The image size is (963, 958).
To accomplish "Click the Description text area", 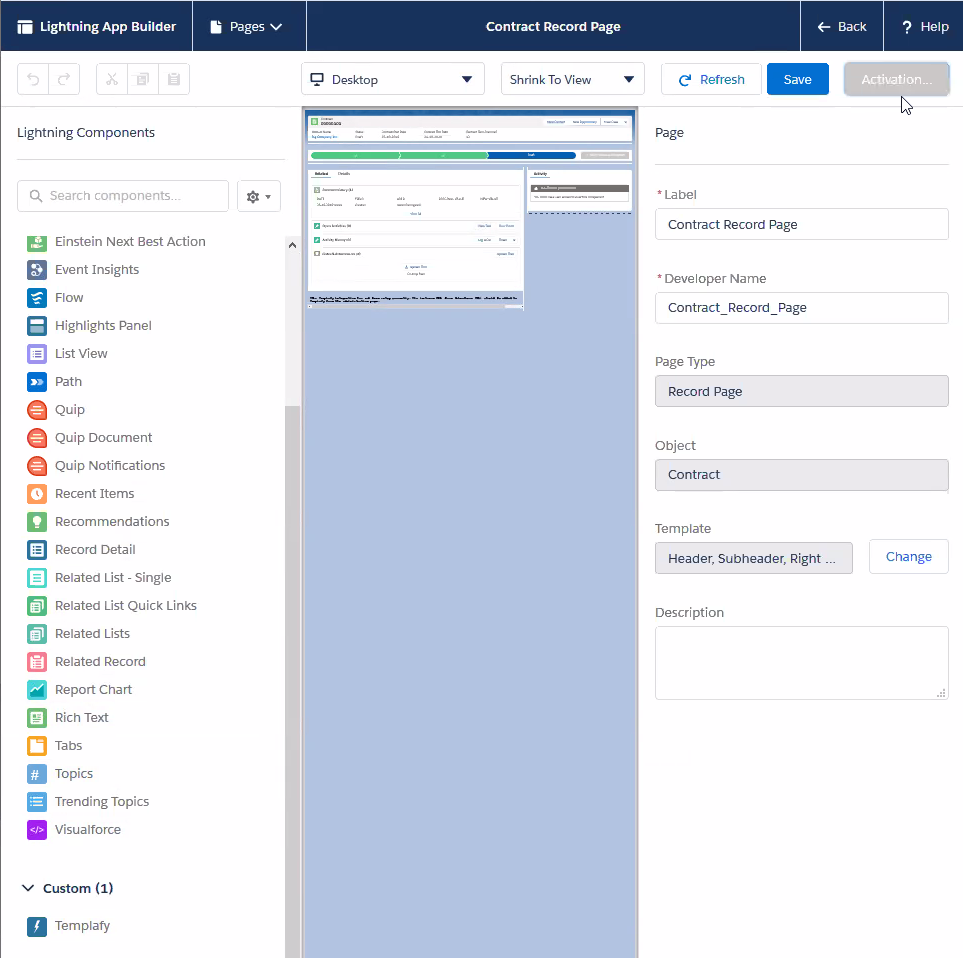I will (x=801, y=663).
